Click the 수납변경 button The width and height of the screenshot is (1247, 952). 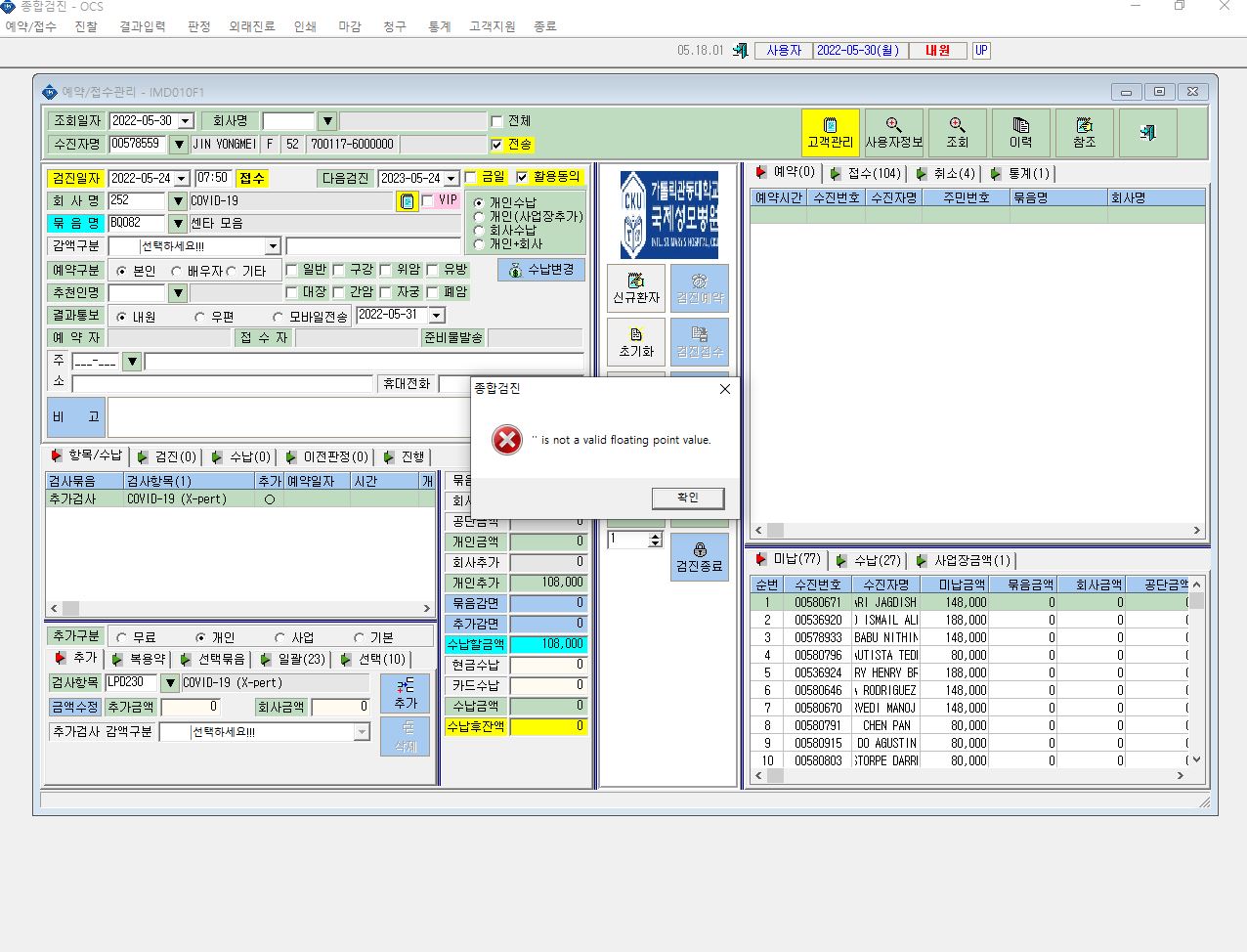(541, 270)
